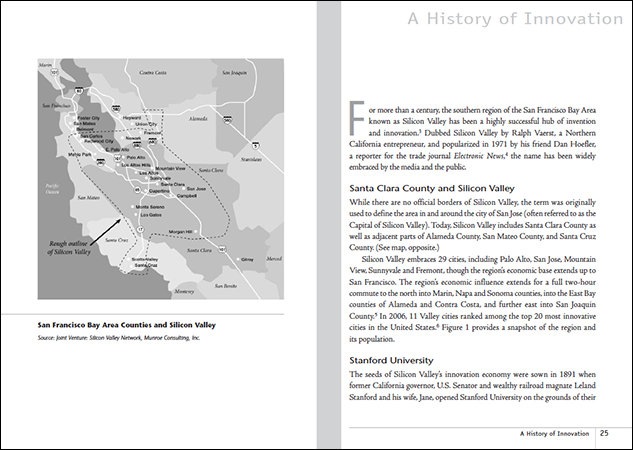Click the 'Foster City' label on the map
This screenshot has width=633, height=450.
(x=88, y=118)
